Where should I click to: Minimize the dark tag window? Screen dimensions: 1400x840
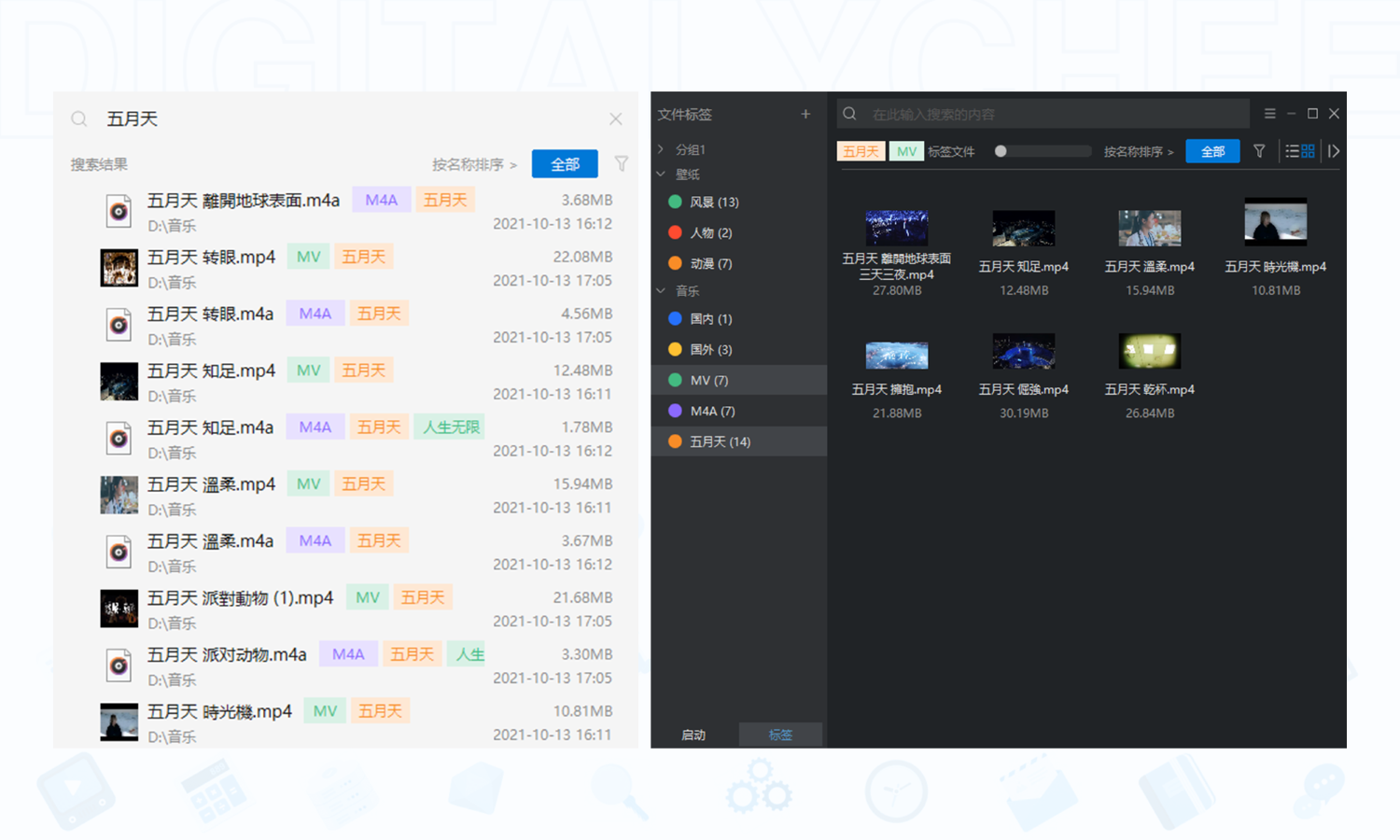pyautogui.click(x=1291, y=114)
